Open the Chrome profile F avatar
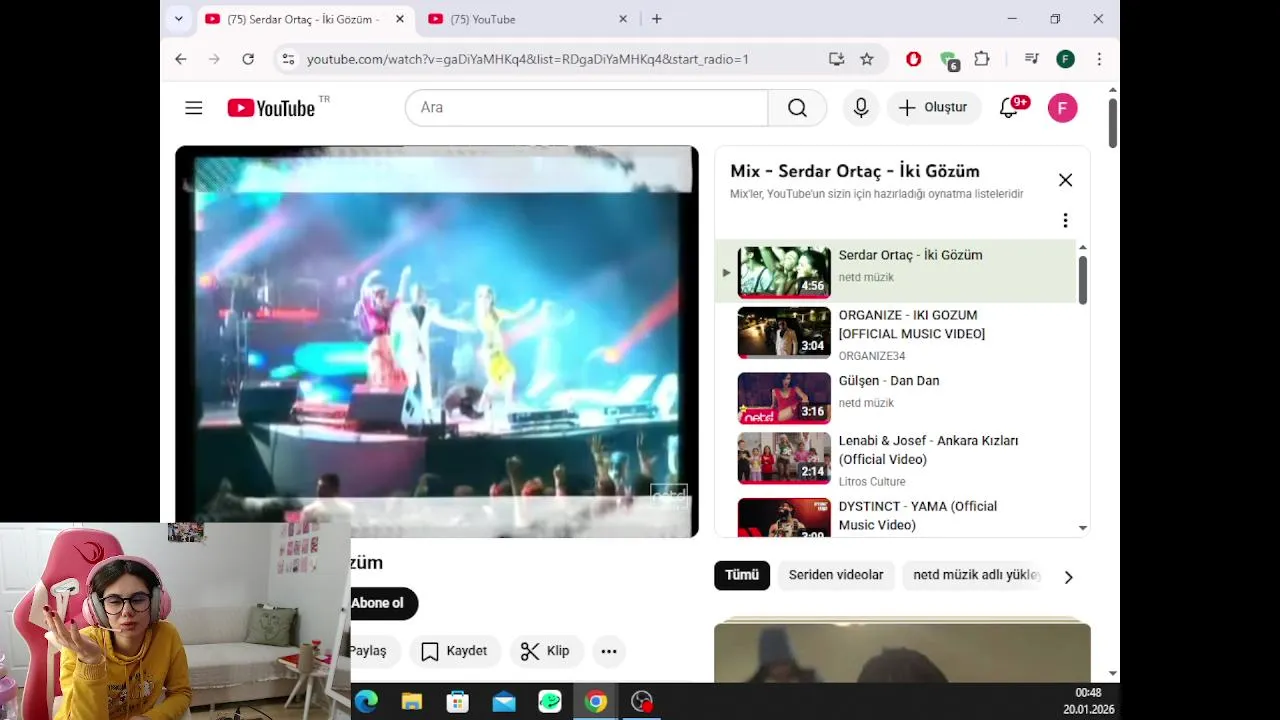1280x720 pixels. (x=1065, y=59)
